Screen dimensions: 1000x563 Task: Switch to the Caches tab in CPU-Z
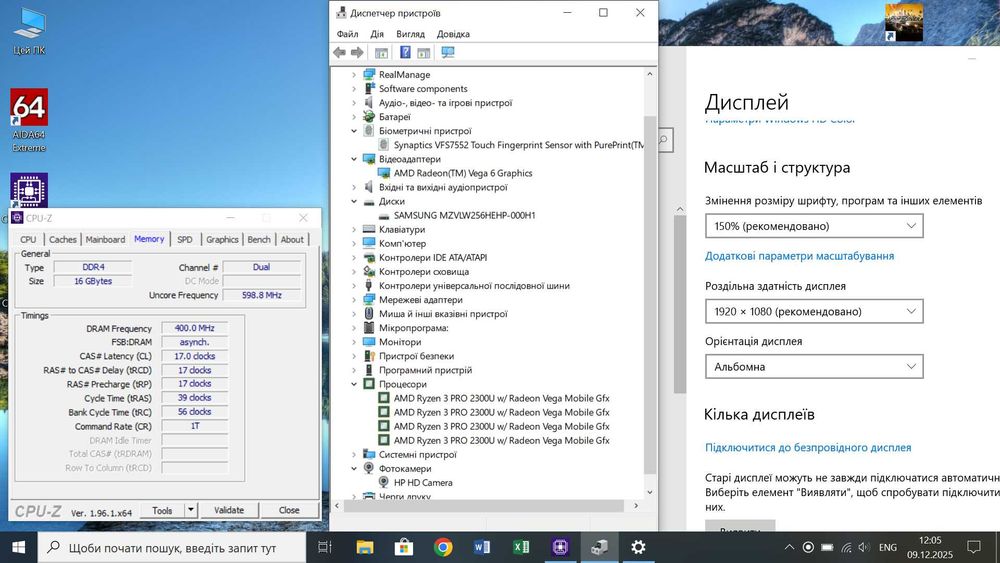[x=62, y=239]
